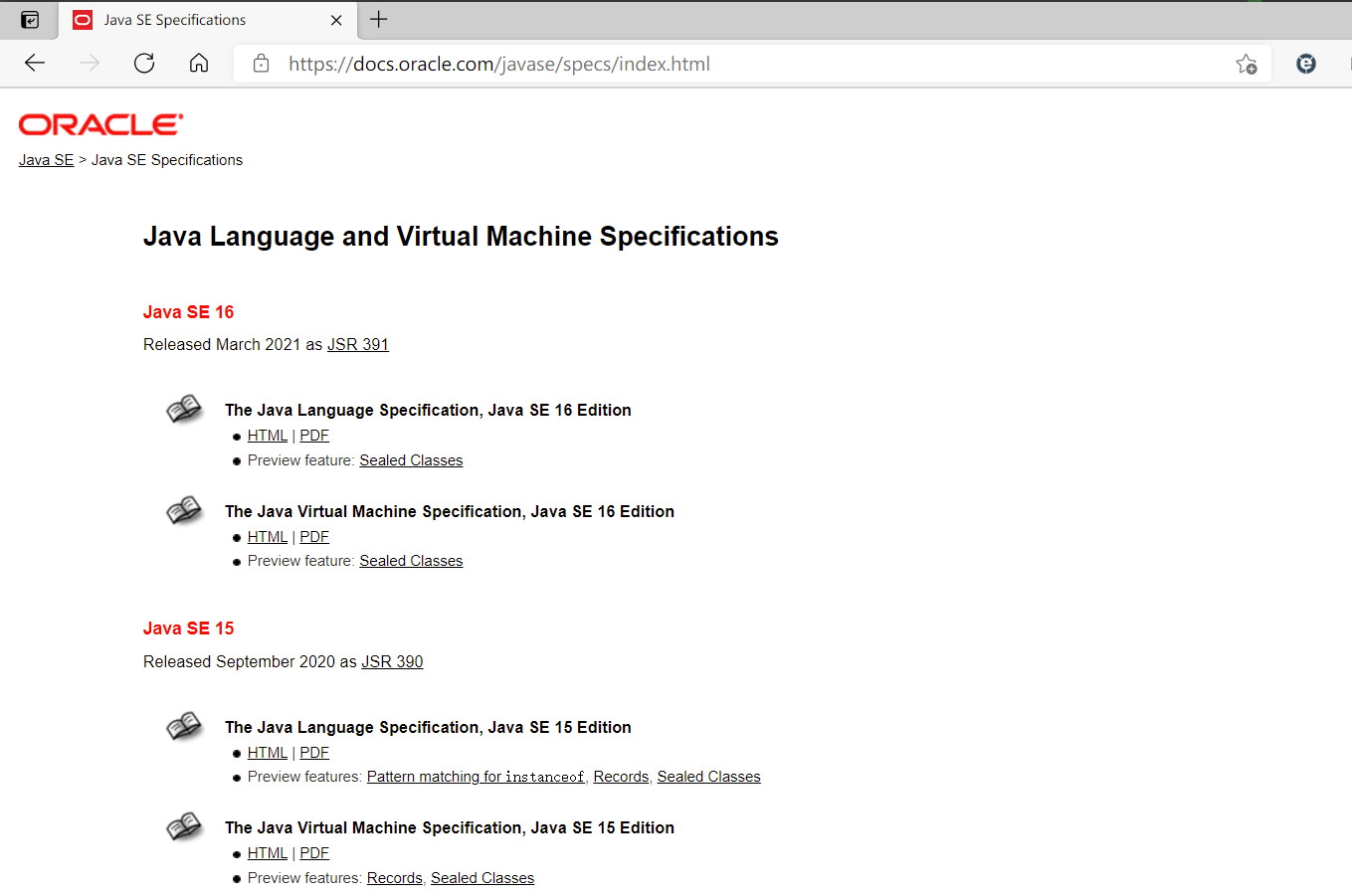
Task: Open the Java SE breadcrumb link
Action: [46, 160]
